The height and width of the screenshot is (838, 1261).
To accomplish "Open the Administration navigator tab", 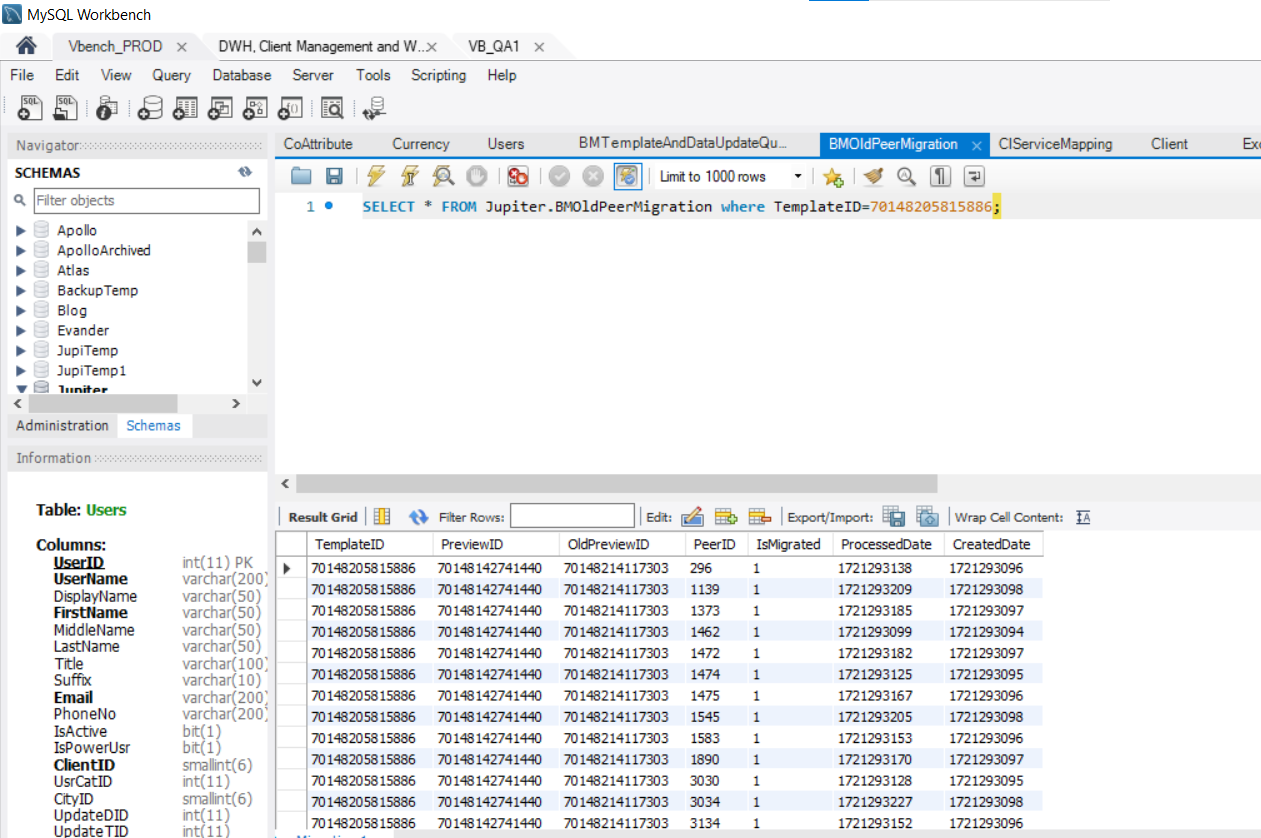I will [x=62, y=425].
